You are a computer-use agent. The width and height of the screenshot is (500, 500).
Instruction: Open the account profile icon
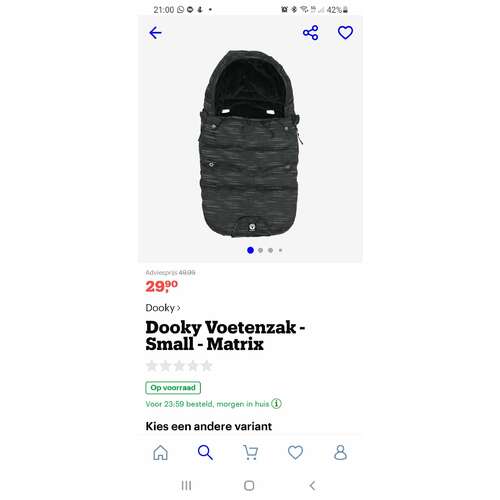click(340, 453)
